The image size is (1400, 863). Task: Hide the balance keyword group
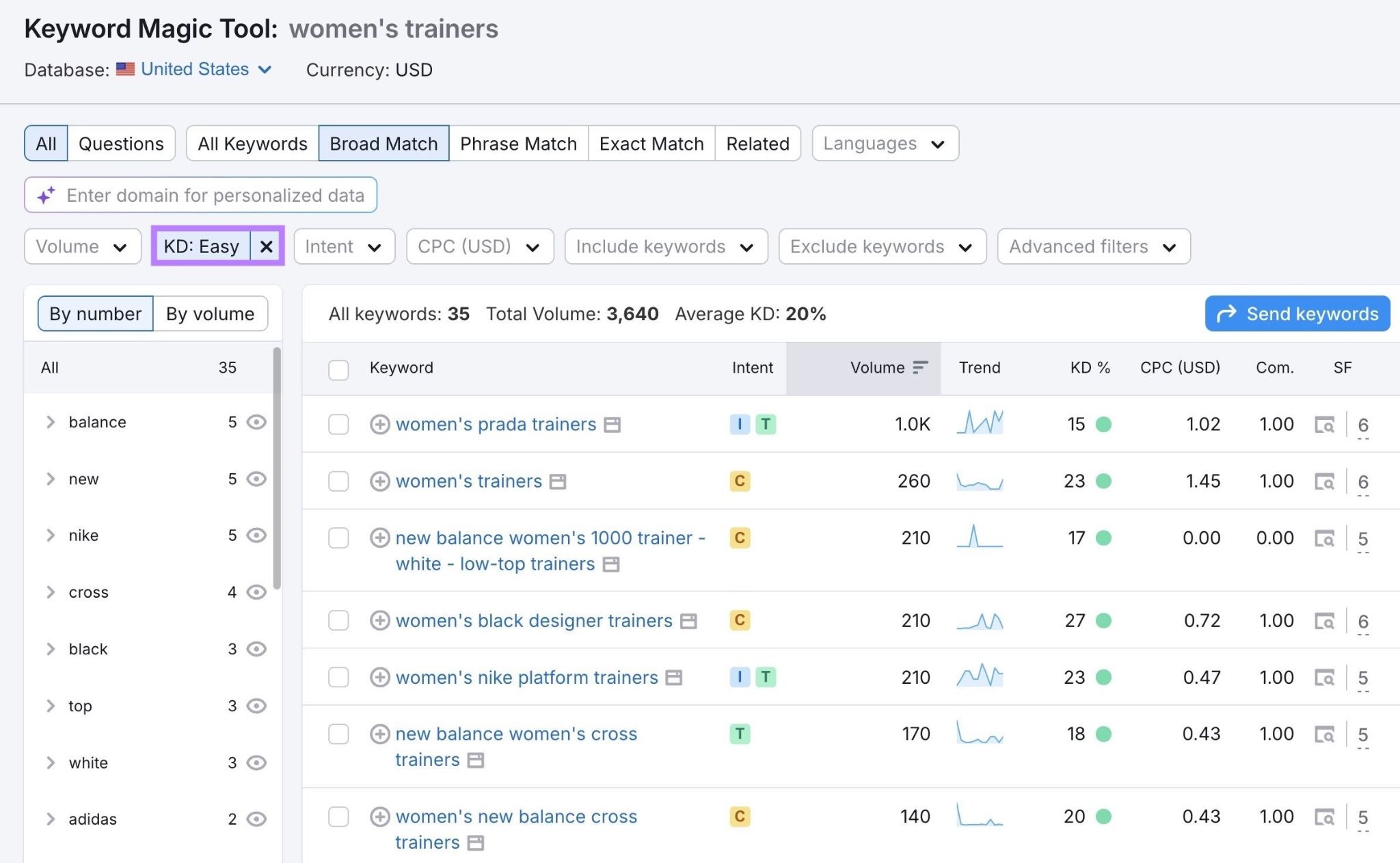coord(256,422)
